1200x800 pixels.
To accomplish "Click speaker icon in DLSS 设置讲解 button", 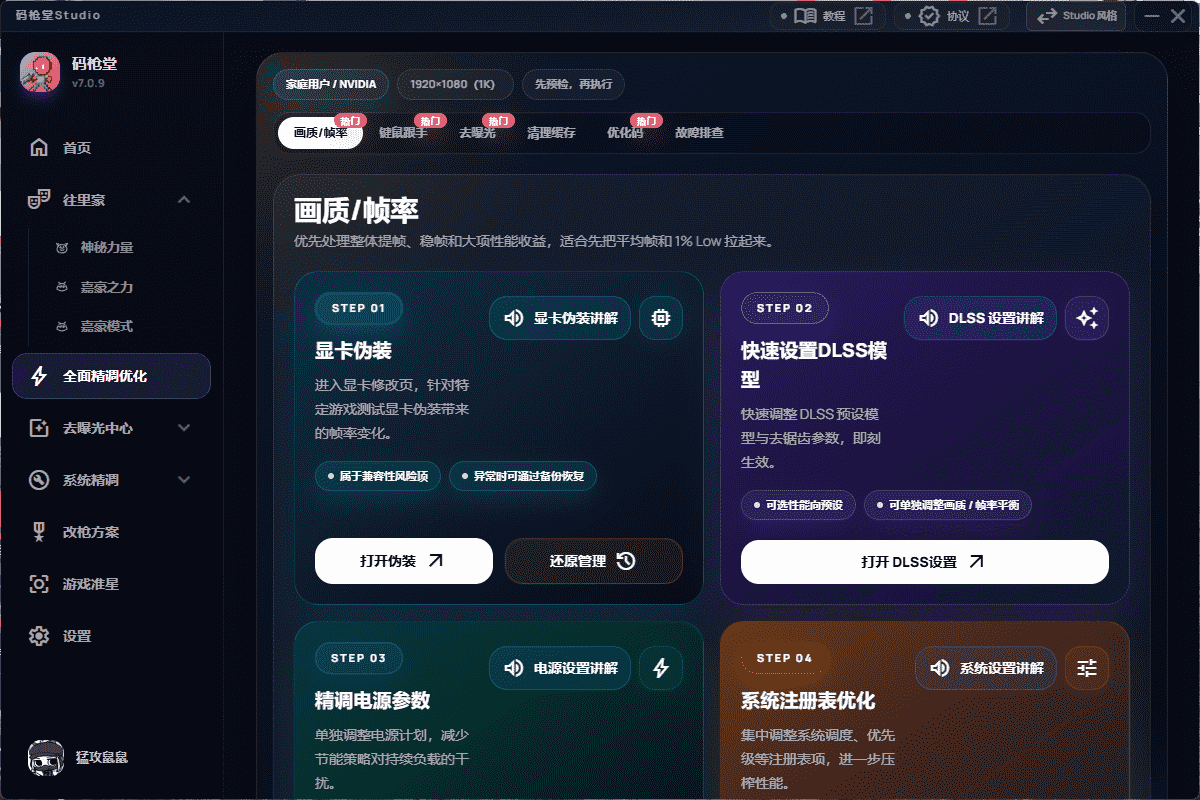I will pyautogui.click(x=929, y=318).
